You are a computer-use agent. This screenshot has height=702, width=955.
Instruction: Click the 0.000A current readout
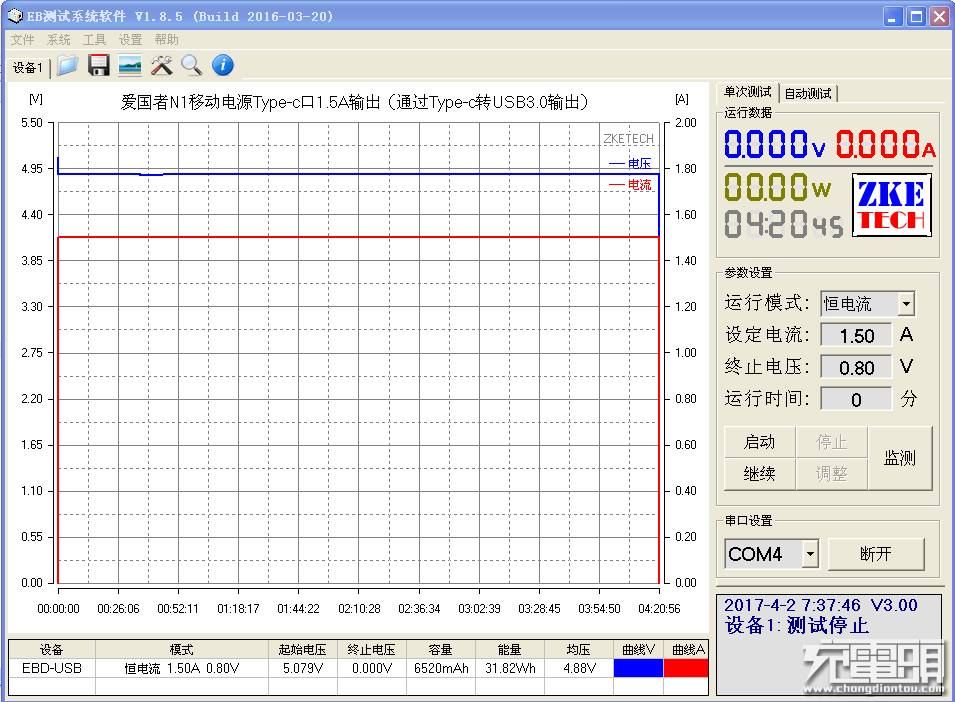coord(886,145)
